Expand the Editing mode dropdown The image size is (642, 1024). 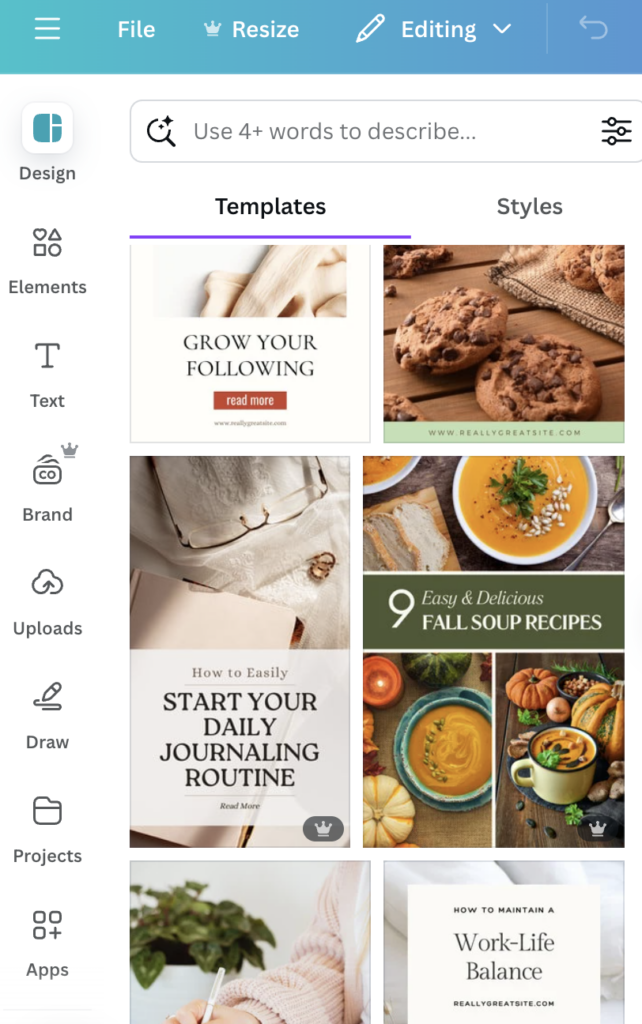[434, 29]
